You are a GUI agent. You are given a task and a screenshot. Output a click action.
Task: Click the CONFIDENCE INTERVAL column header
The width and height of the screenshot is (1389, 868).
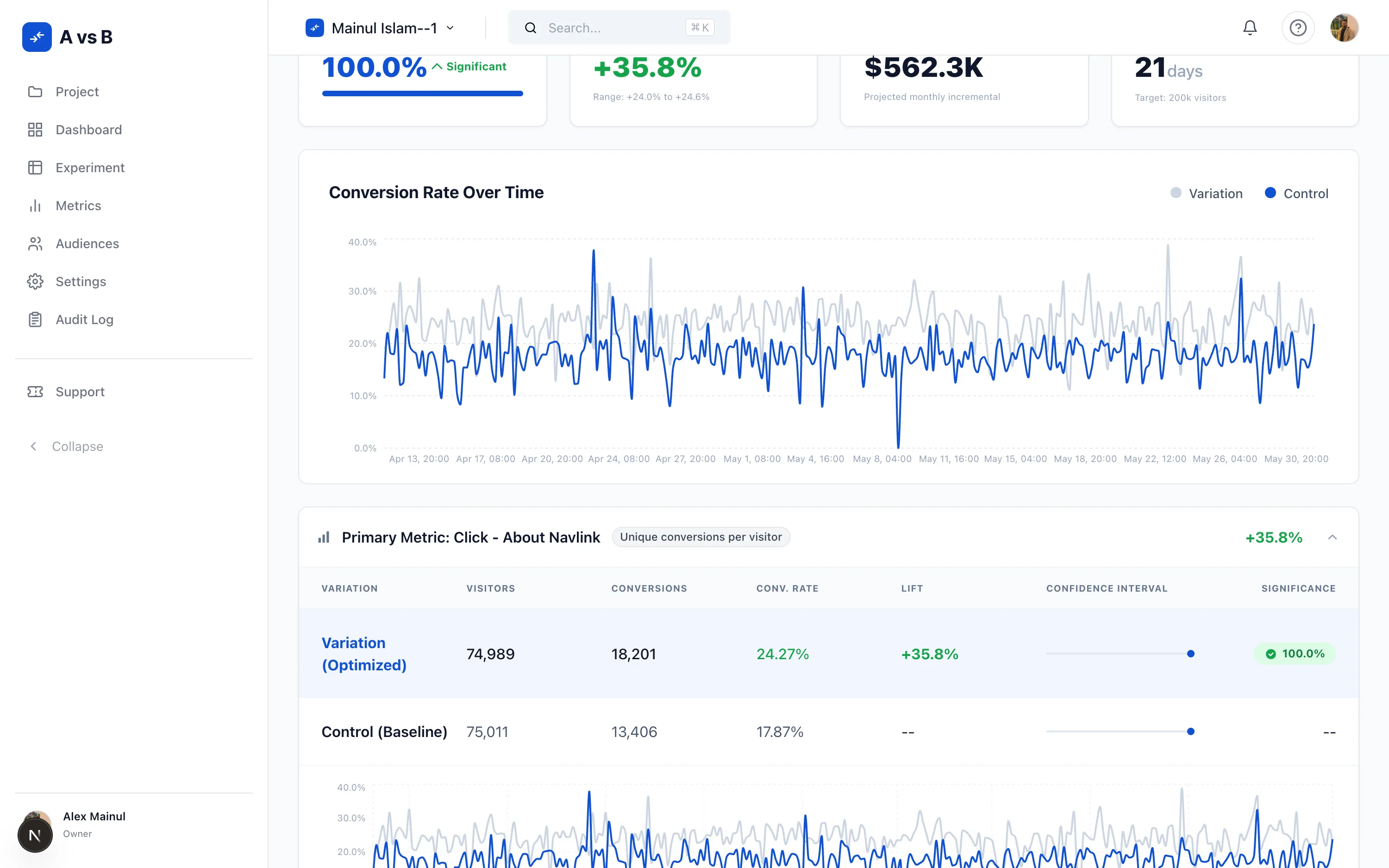[1107, 588]
